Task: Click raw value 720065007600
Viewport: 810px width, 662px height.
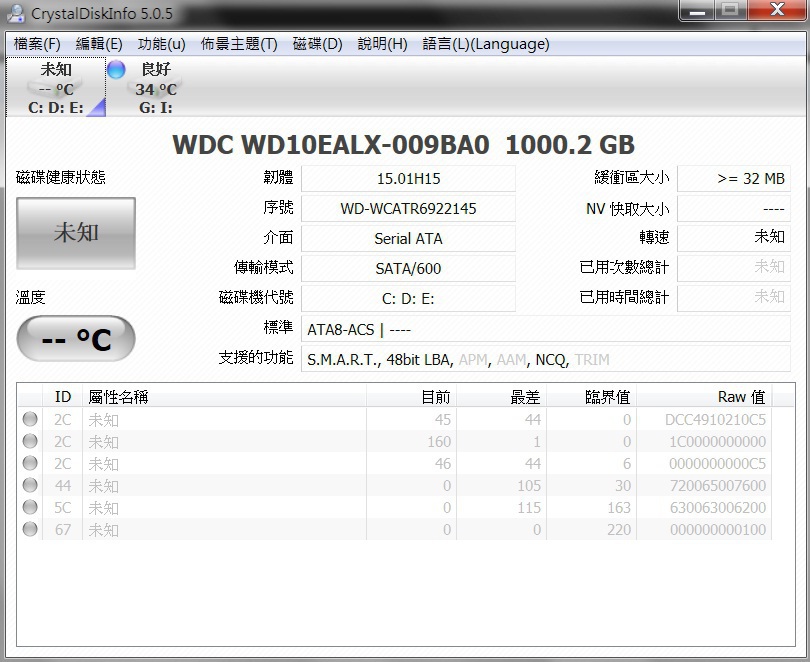Action: point(718,485)
